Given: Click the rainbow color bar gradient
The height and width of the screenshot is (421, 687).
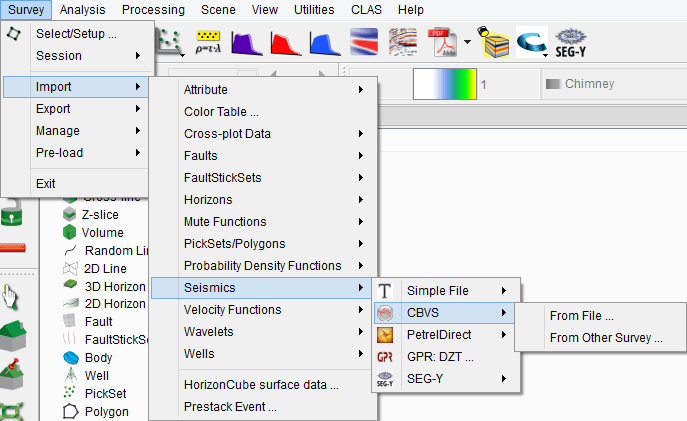Looking at the screenshot, I should pos(445,85).
